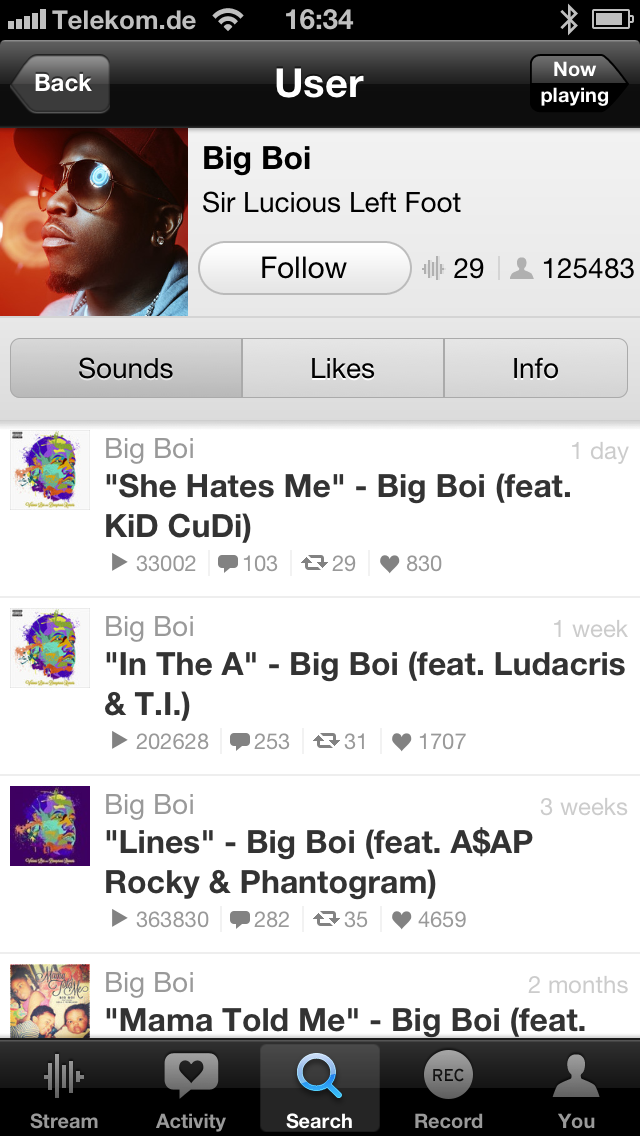
Task: Tap the Follow button
Action: pyautogui.click(x=304, y=268)
